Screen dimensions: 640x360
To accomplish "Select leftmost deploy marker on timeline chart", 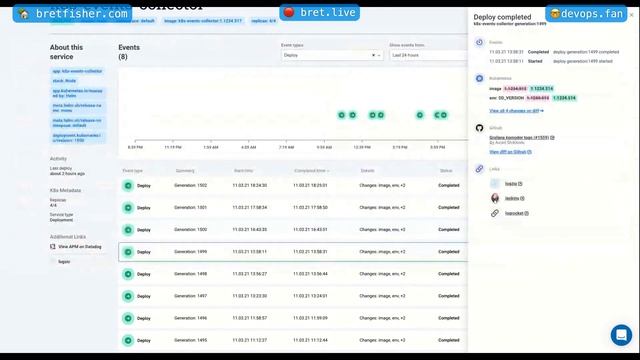I will 342,115.
